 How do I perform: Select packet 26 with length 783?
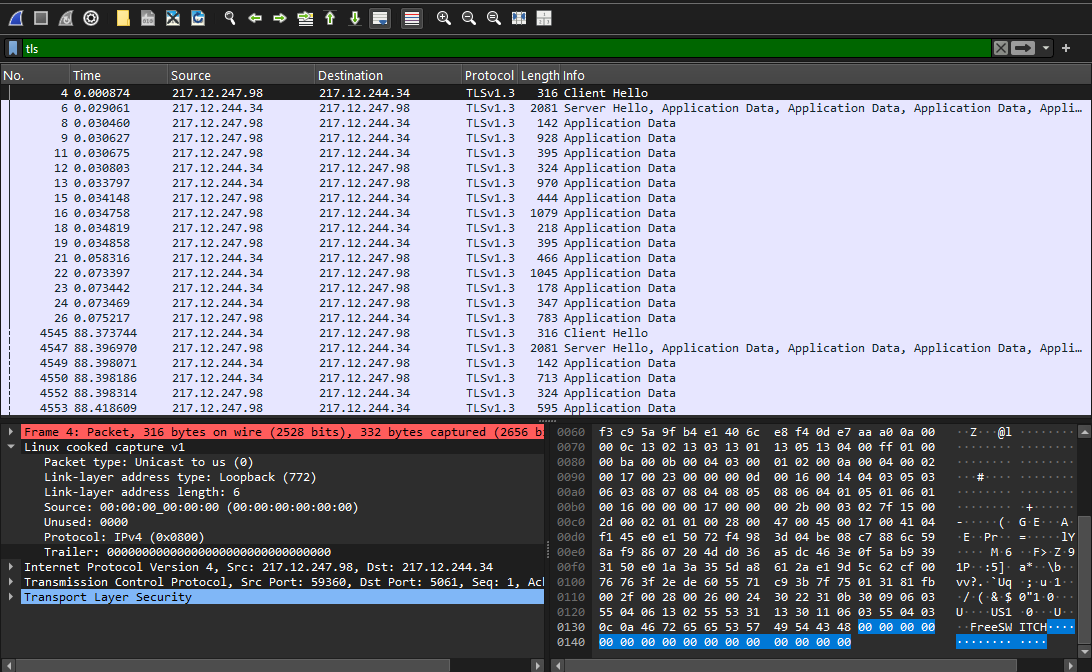pos(546,318)
